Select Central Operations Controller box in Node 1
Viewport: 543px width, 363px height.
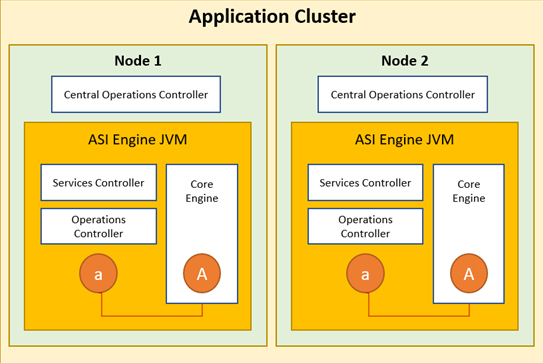pos(136,94)
